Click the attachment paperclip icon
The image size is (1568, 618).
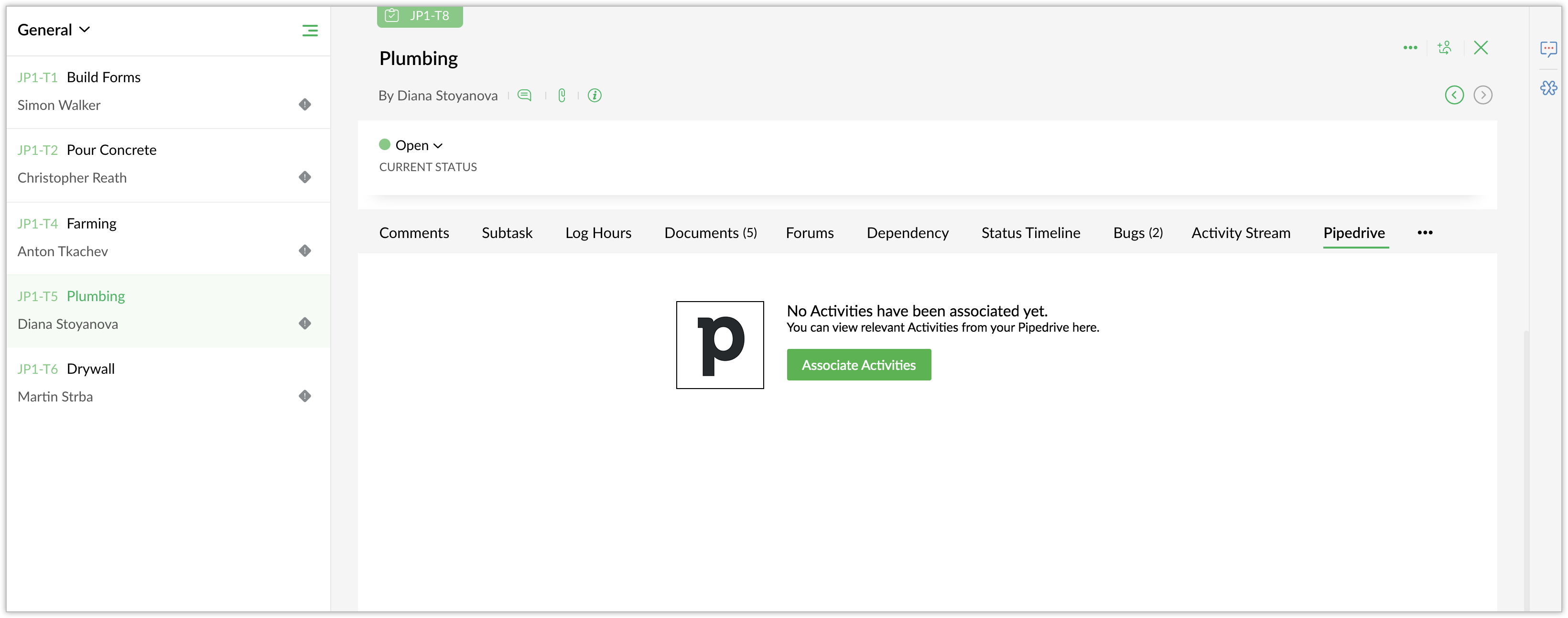click(562, 95)
